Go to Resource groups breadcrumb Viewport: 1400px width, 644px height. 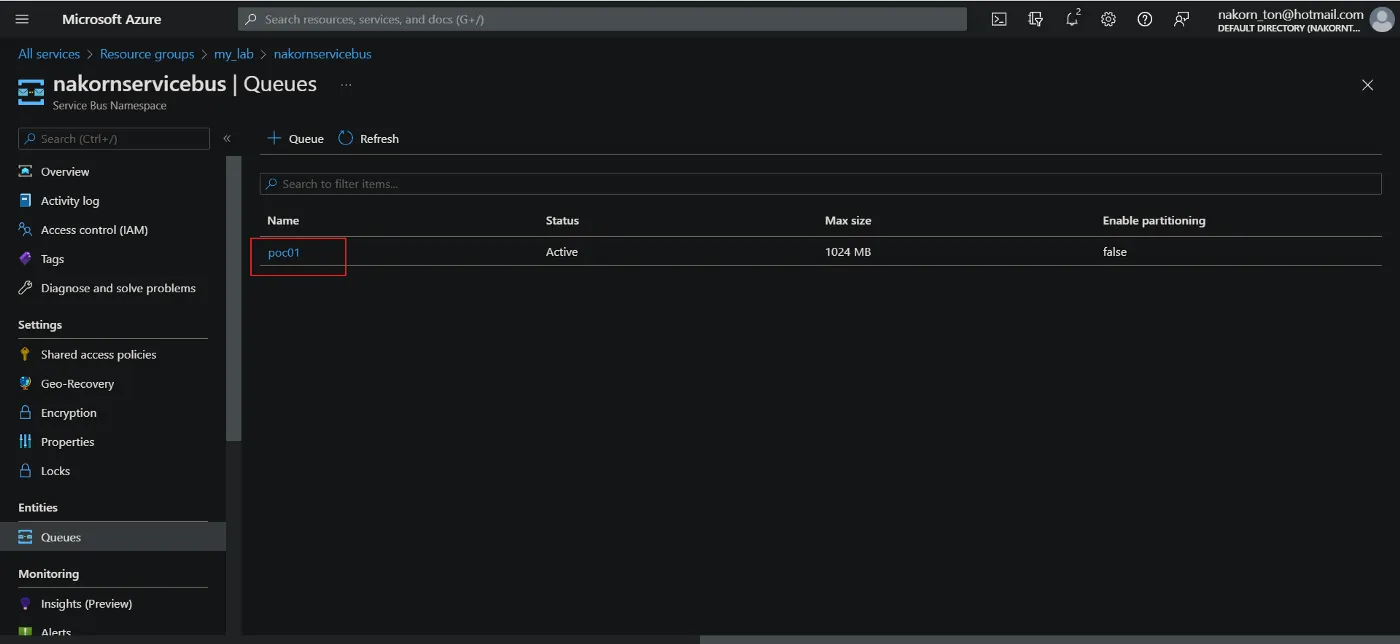click(x=147, y=54)
